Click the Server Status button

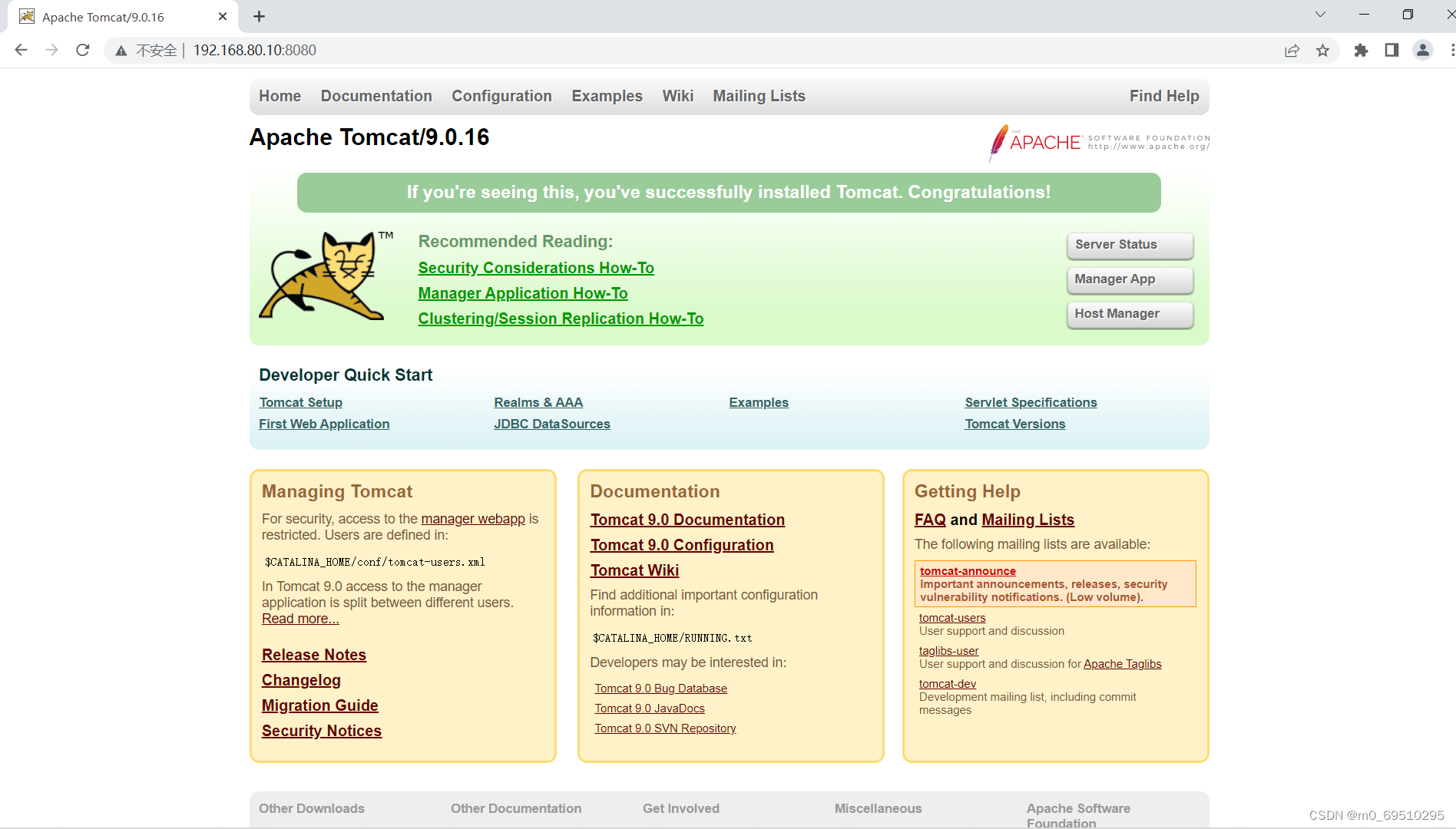[x=1130, y=246]
